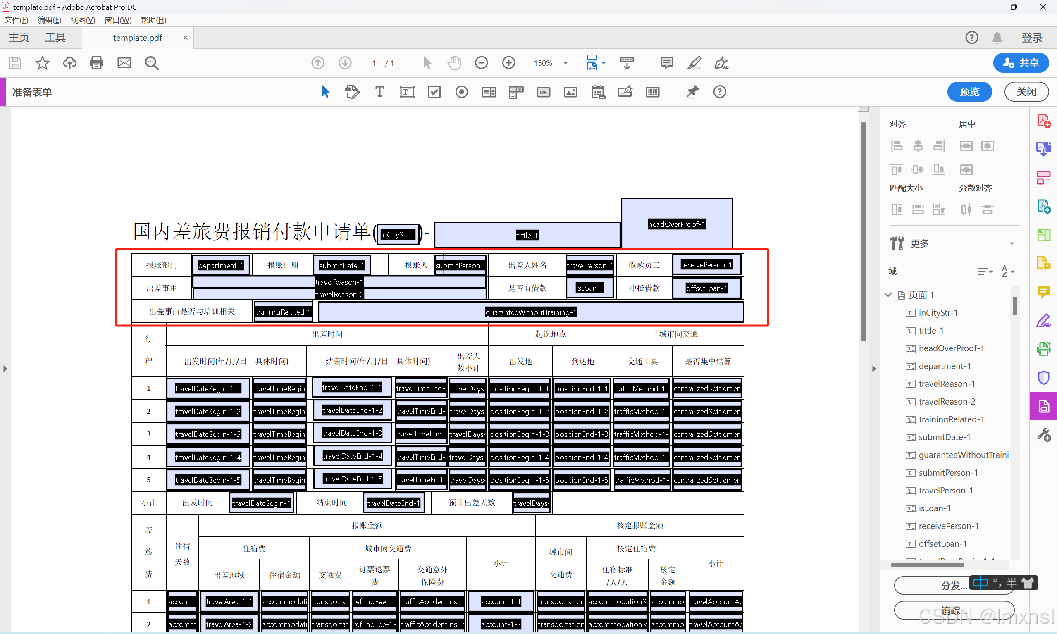The width and height of the screenshot is (1057, 634).
Task: Expand the left navigation pane arrow
Action: click(5, 369)
